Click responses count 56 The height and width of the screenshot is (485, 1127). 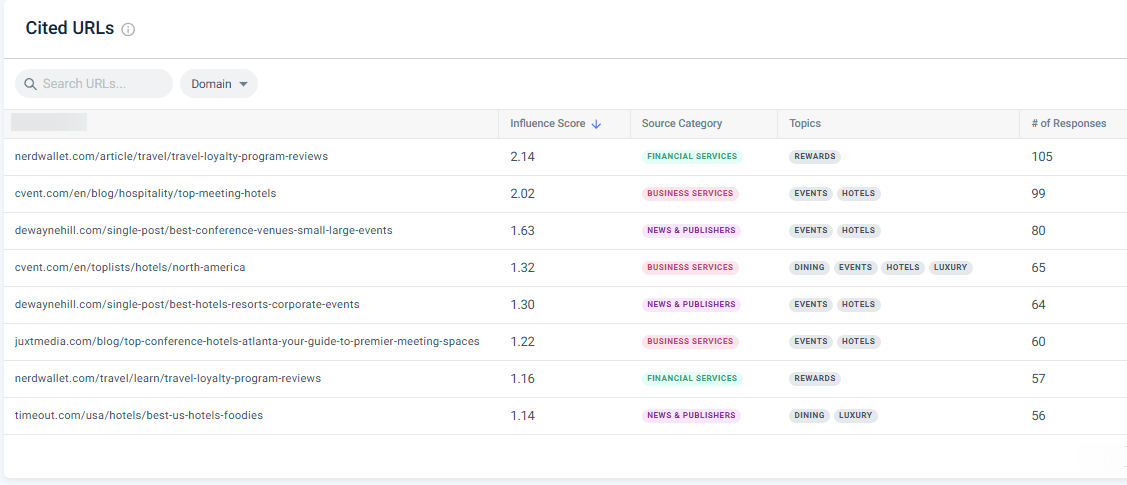click(1039, 416)
